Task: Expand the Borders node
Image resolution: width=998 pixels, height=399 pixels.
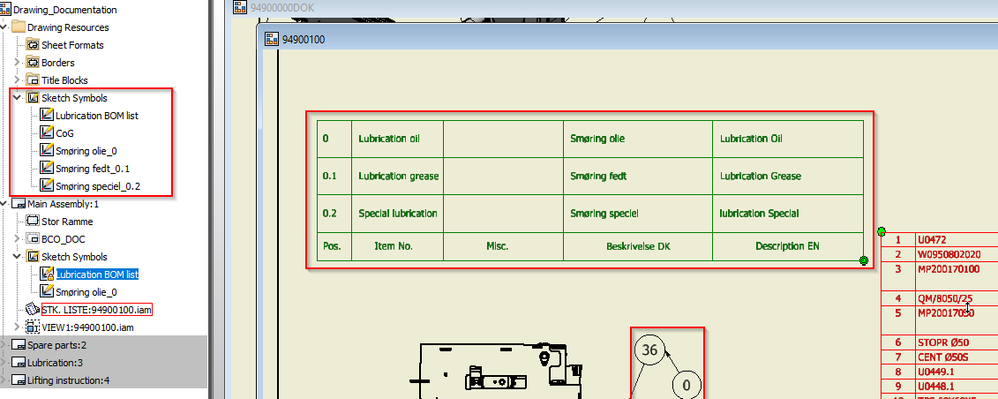Action: tap(17, 62)
